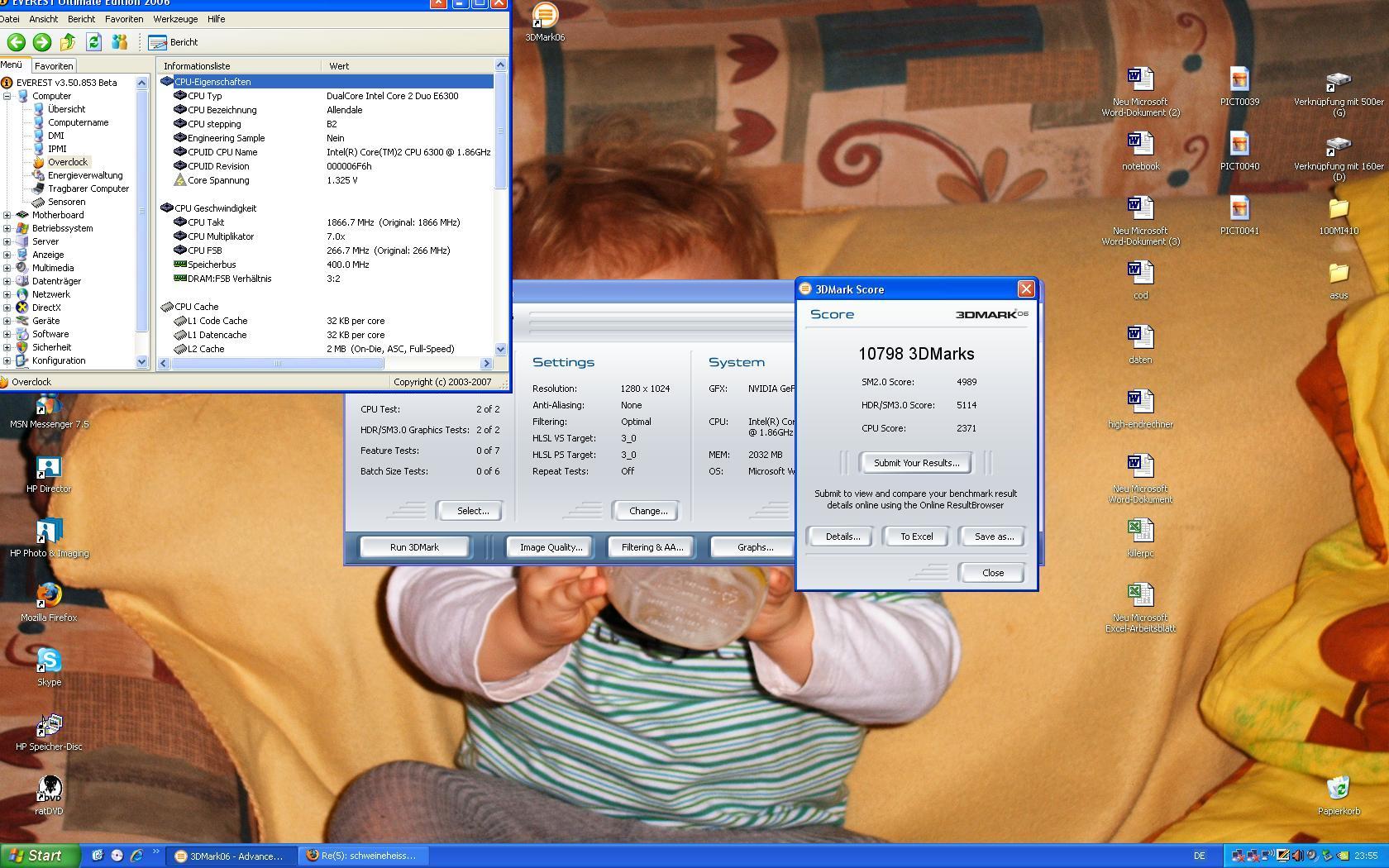Image resolution: width=1389 pixels, height=868 pixels.
Task: Expand the Anzeige tree node
Action: click(7, 255)
